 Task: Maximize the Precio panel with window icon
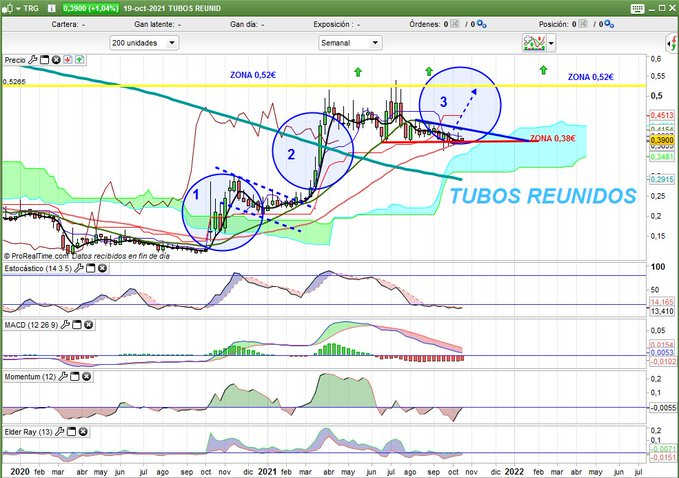pos(44,60)
